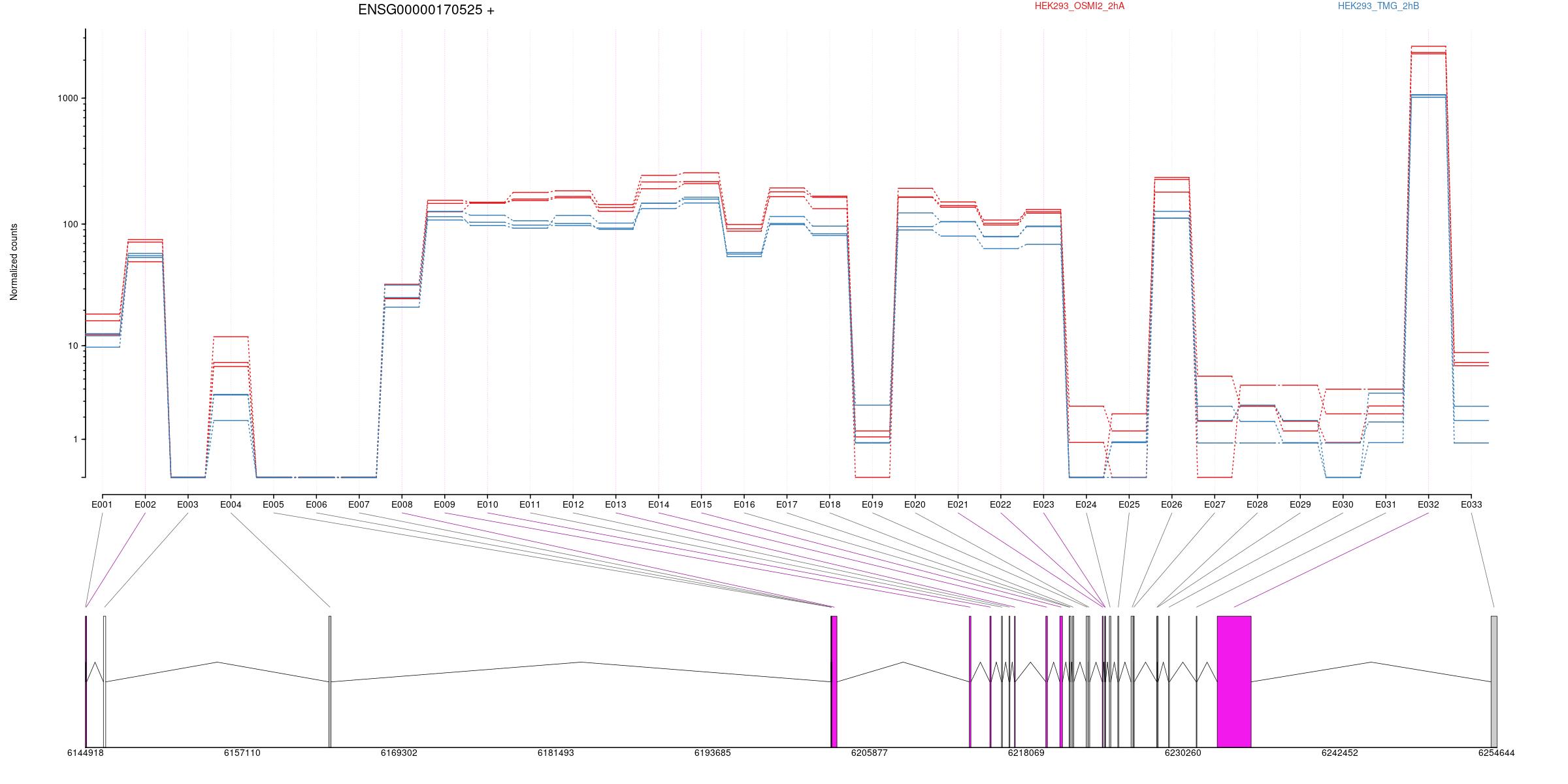Click the exon label E033
1568x784 pixels.
[1471, 504]
